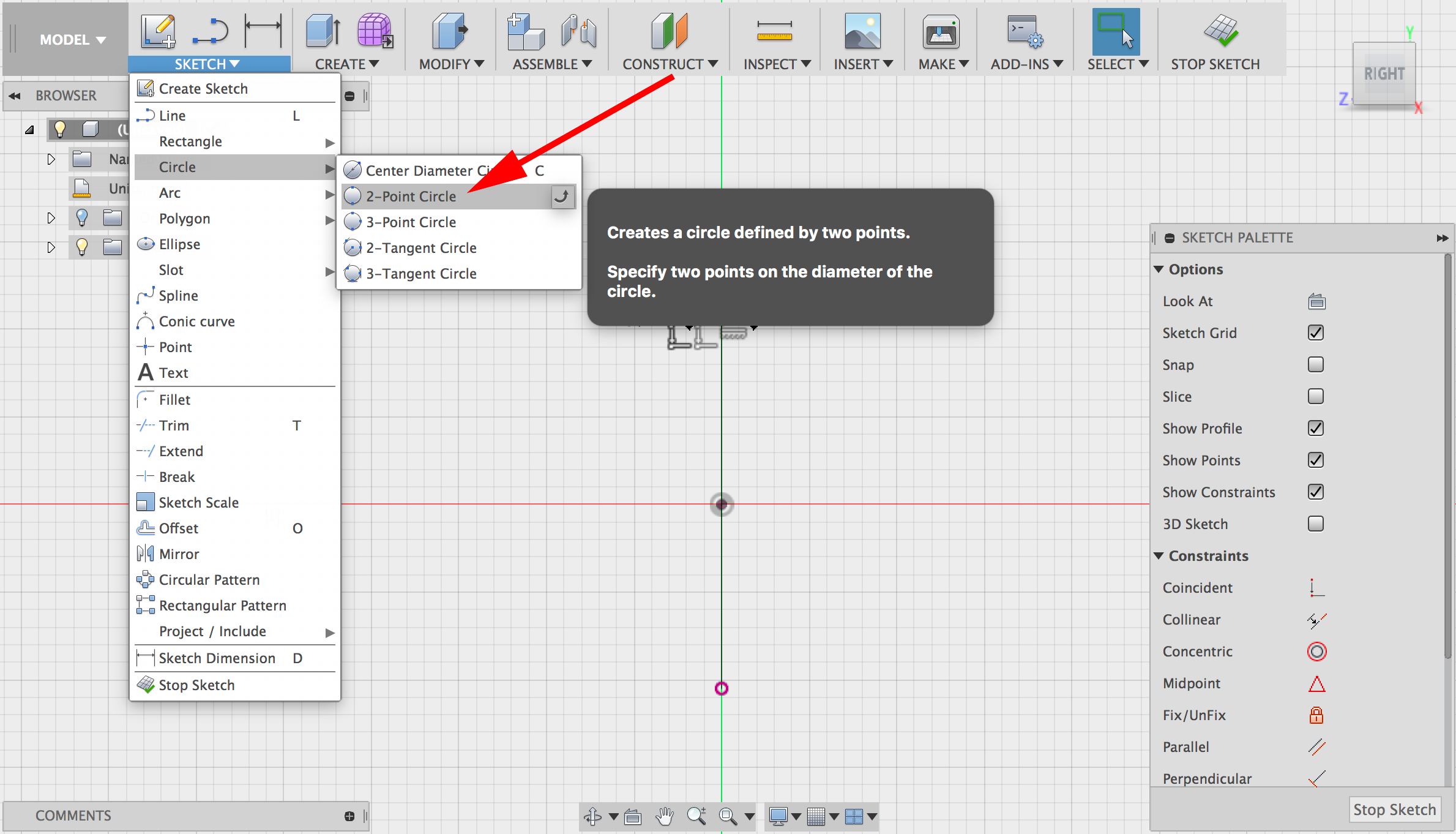Open the MODIFY dropdown menu
1456x834 pixels.
click(x=451, y=64)
